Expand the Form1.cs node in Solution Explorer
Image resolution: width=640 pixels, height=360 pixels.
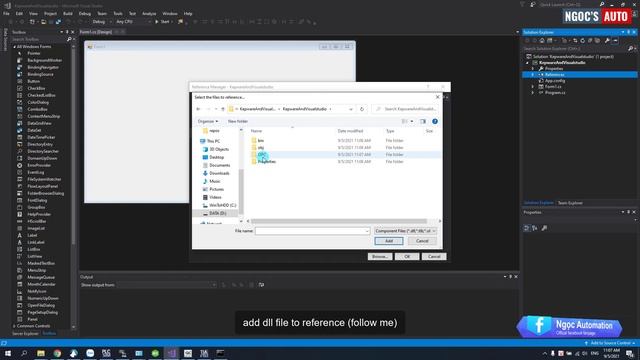pyautogui.click(x=533, y=87)
